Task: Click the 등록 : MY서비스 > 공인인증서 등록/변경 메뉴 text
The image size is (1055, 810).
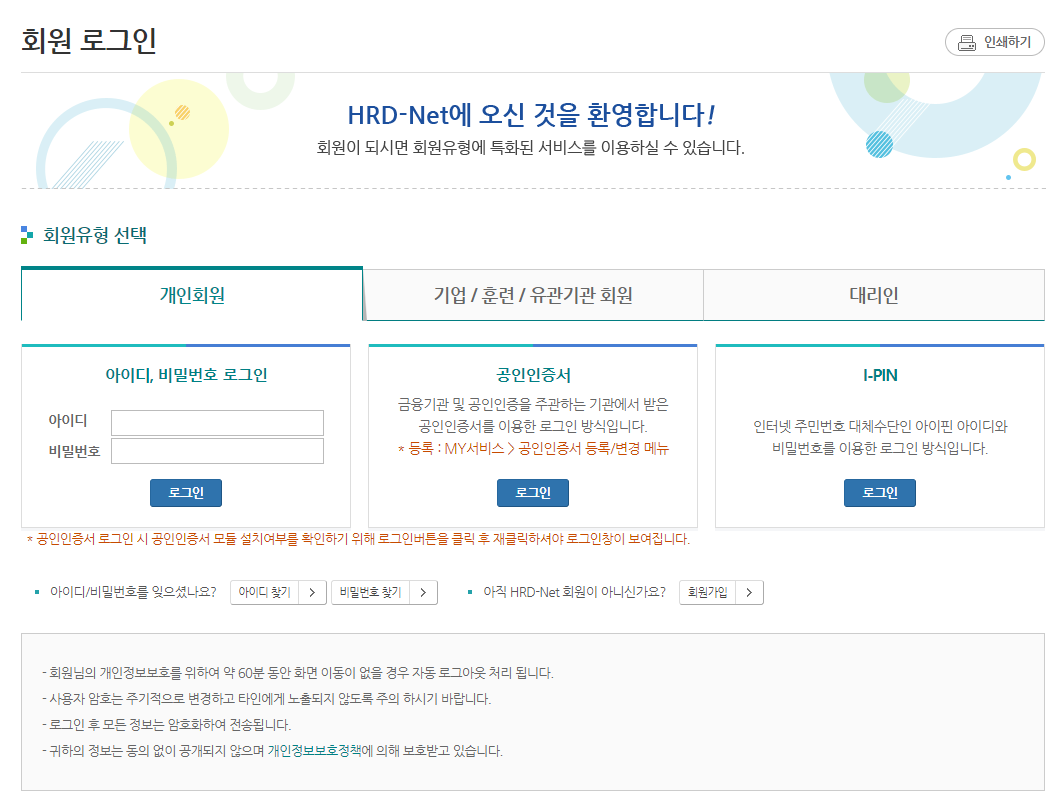Action: click(534, 448)
